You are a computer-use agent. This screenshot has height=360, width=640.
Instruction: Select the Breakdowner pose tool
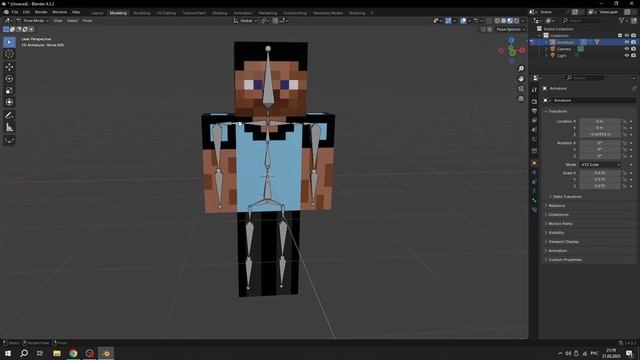point(9,140)
